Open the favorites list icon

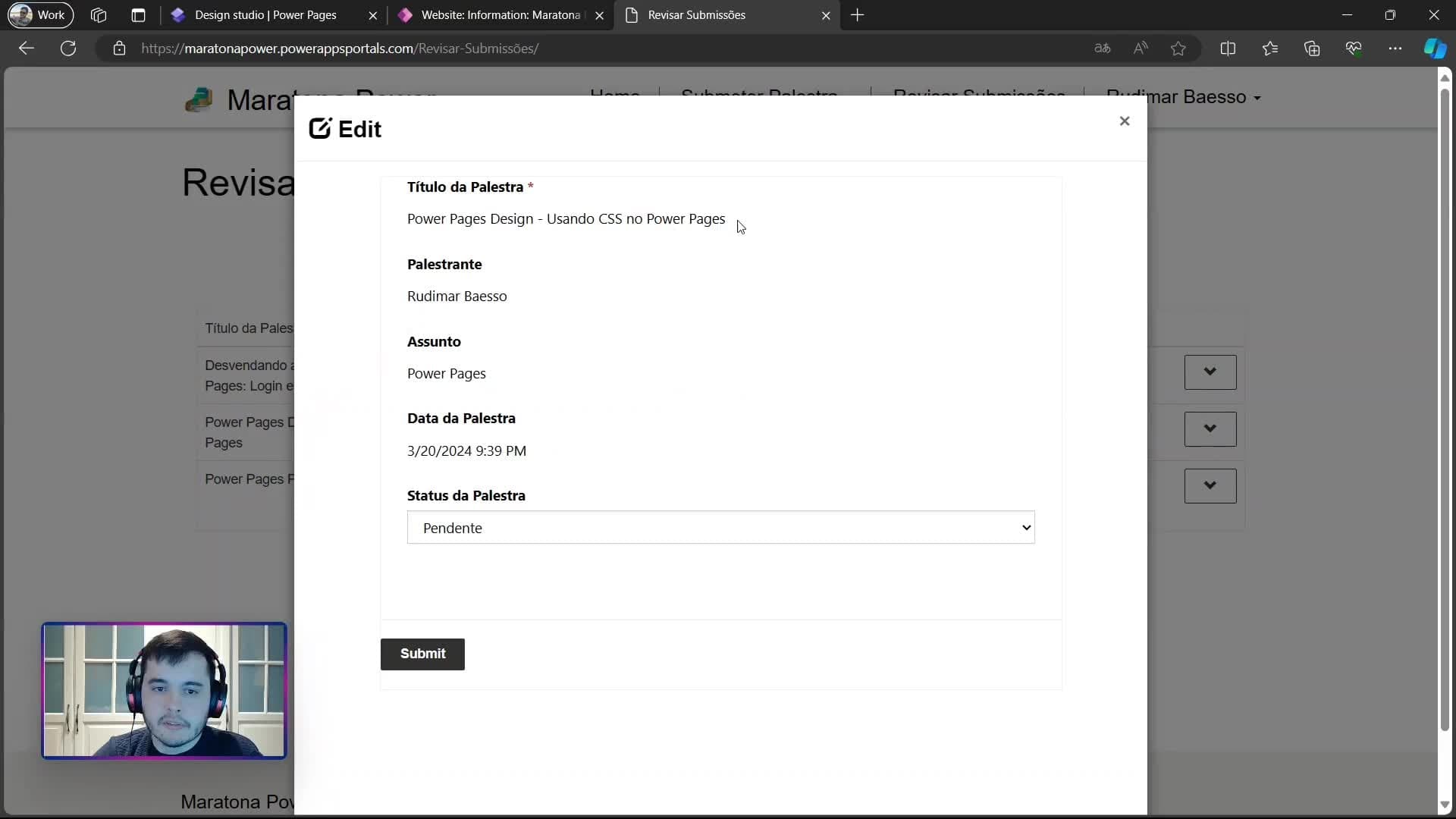pyautogui.click(x=1270, y=49)
